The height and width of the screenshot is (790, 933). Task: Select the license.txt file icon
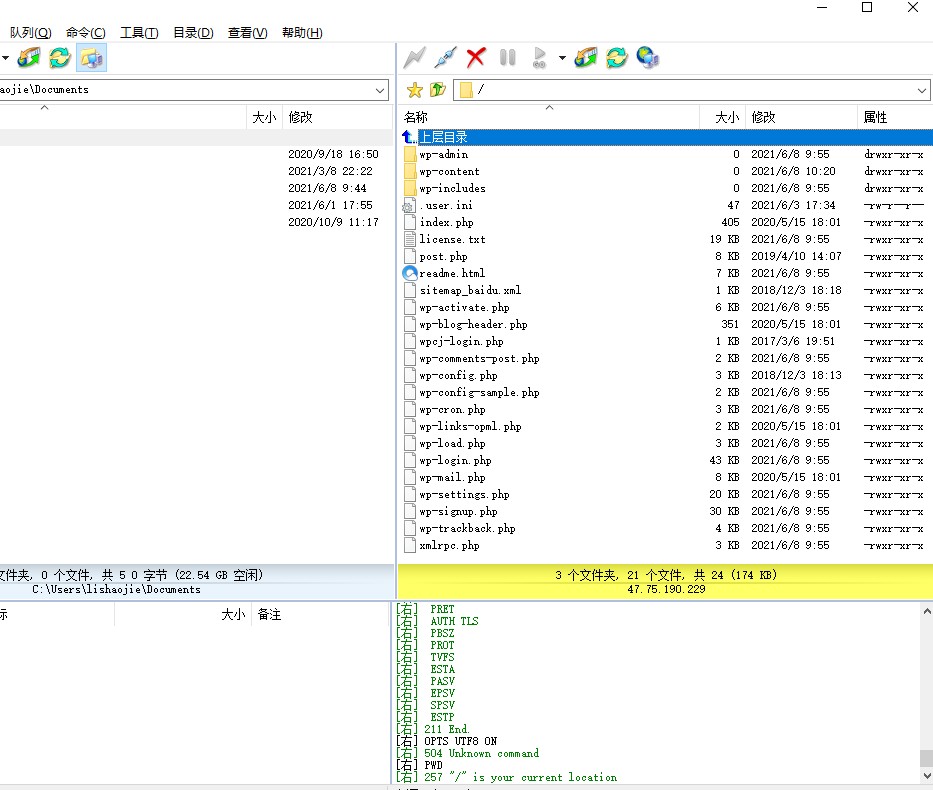tap(409, 240)
